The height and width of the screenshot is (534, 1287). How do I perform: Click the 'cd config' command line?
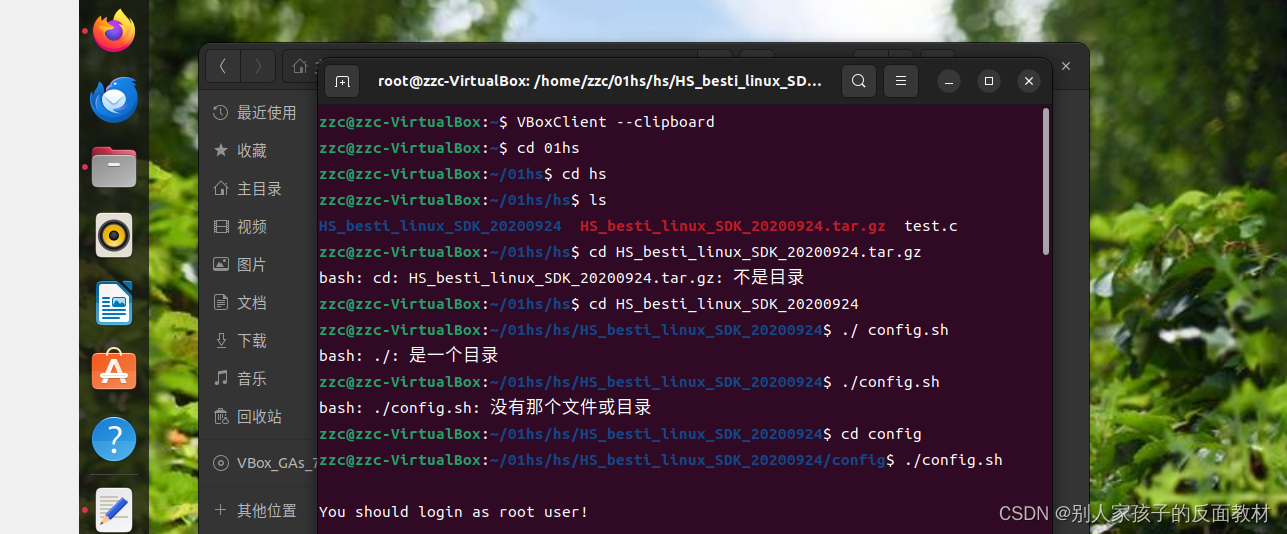620,434
